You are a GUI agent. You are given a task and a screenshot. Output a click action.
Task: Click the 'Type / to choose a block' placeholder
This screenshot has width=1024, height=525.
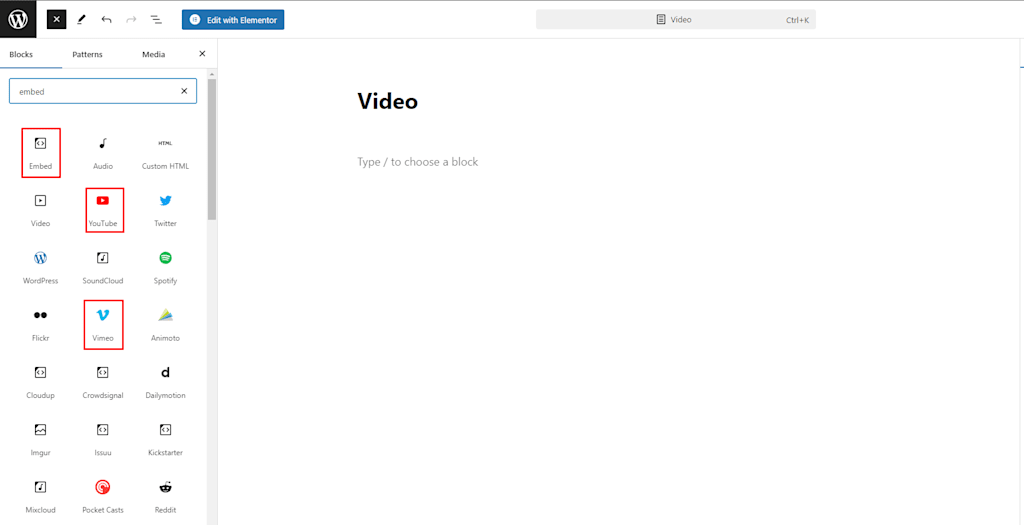(x=418, y=161)
